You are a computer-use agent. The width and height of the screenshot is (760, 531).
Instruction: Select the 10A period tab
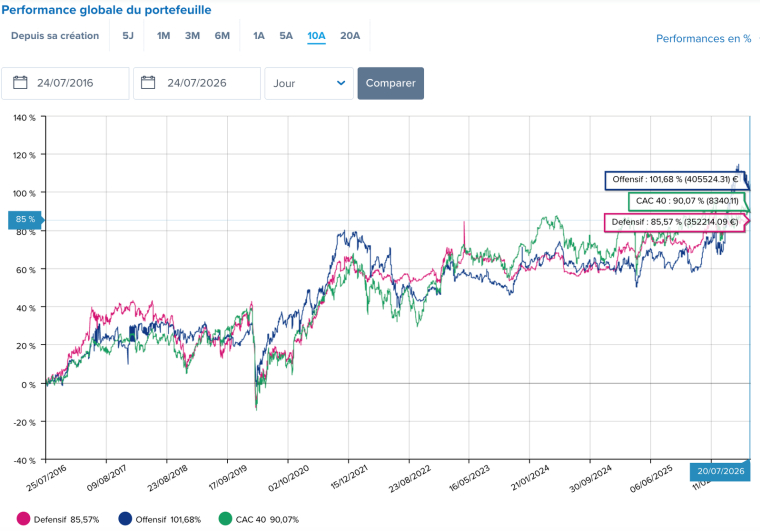coord(316,36)
